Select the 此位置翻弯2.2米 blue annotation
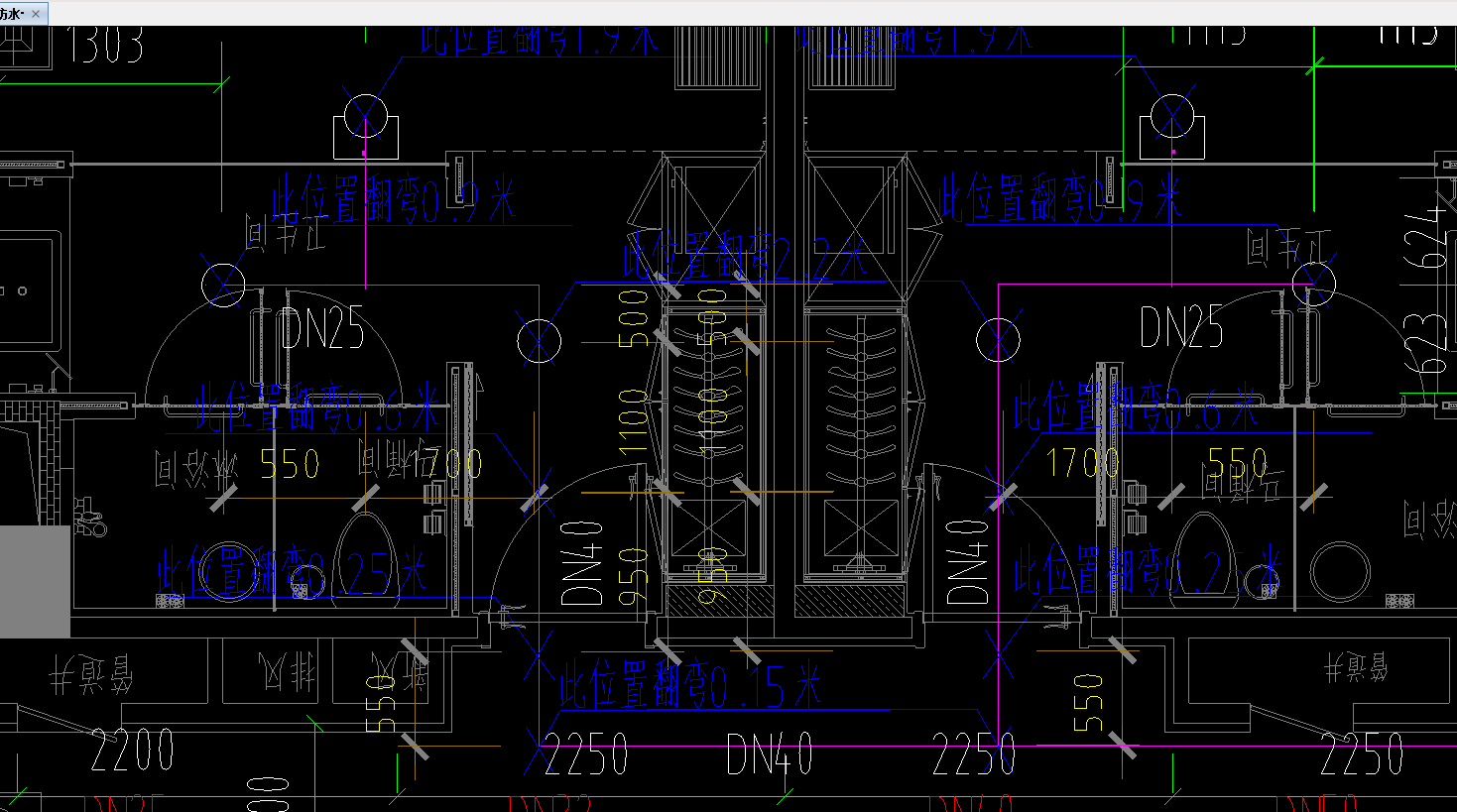Screen dimensions: 1457x812 (745, 257)
